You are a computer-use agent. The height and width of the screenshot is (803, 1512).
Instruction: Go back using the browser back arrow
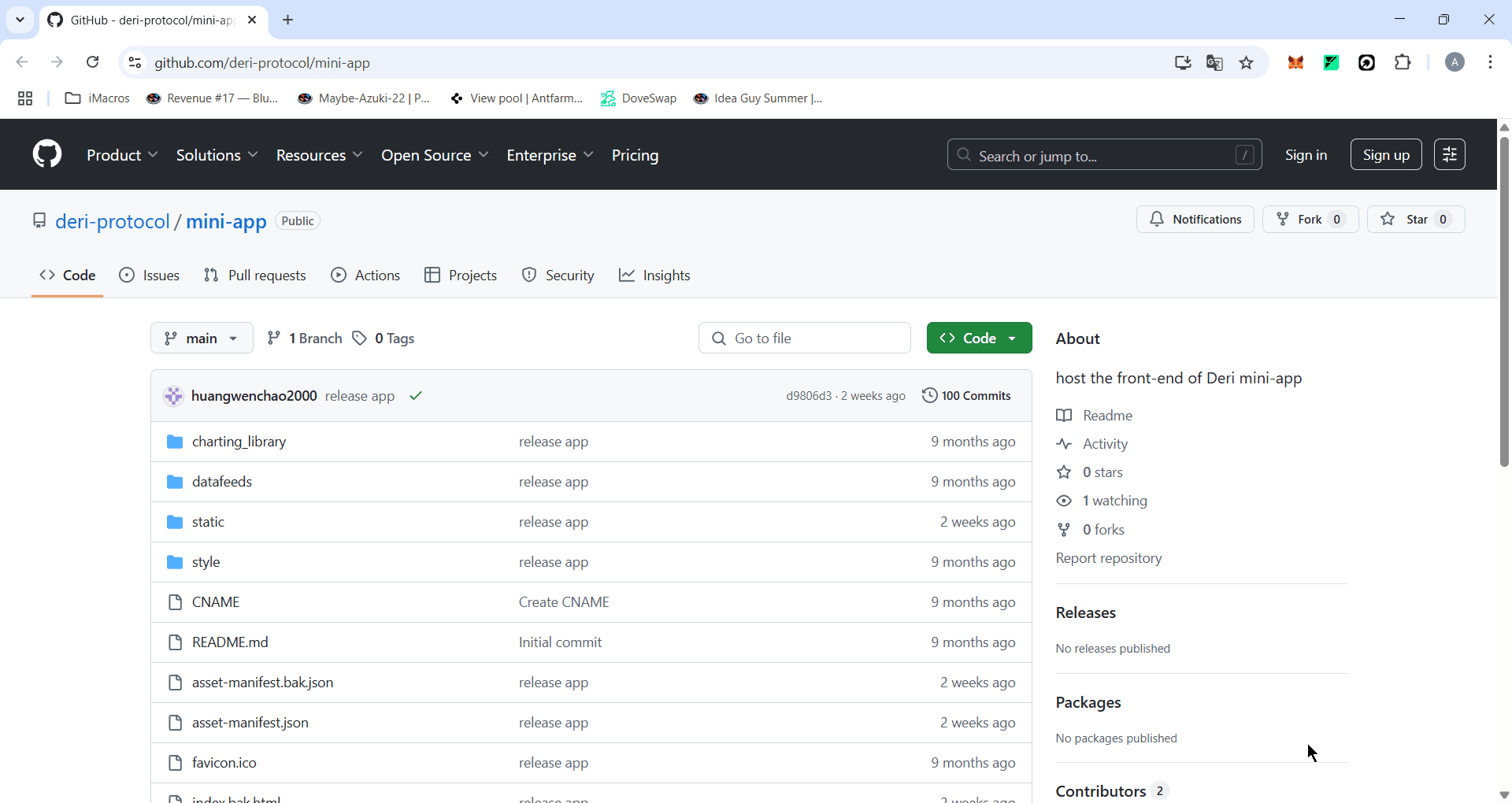[x=21, y=62]
